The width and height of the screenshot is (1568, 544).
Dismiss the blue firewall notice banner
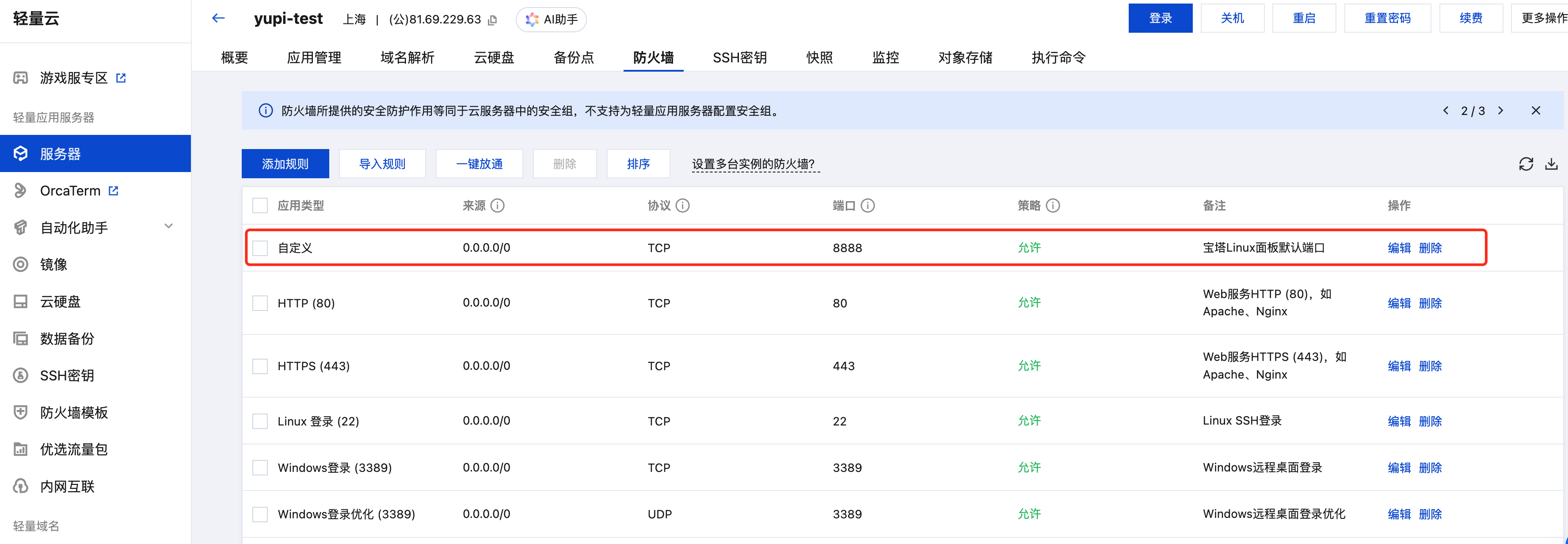point(1535,111)
